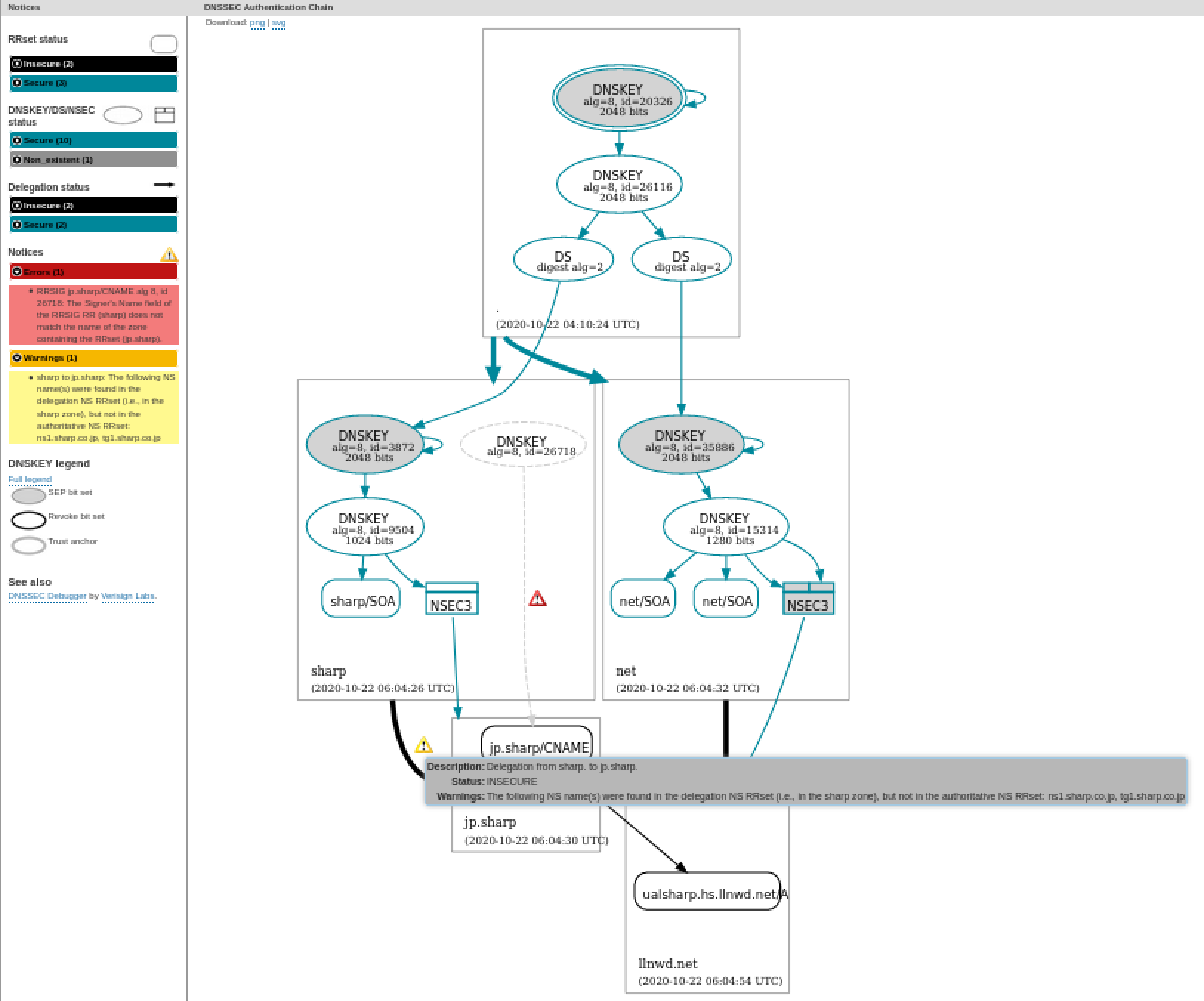The image size is (1204, 1001).
Task: Click DNSKEY node with id=9504
Action: pos(365,528)
